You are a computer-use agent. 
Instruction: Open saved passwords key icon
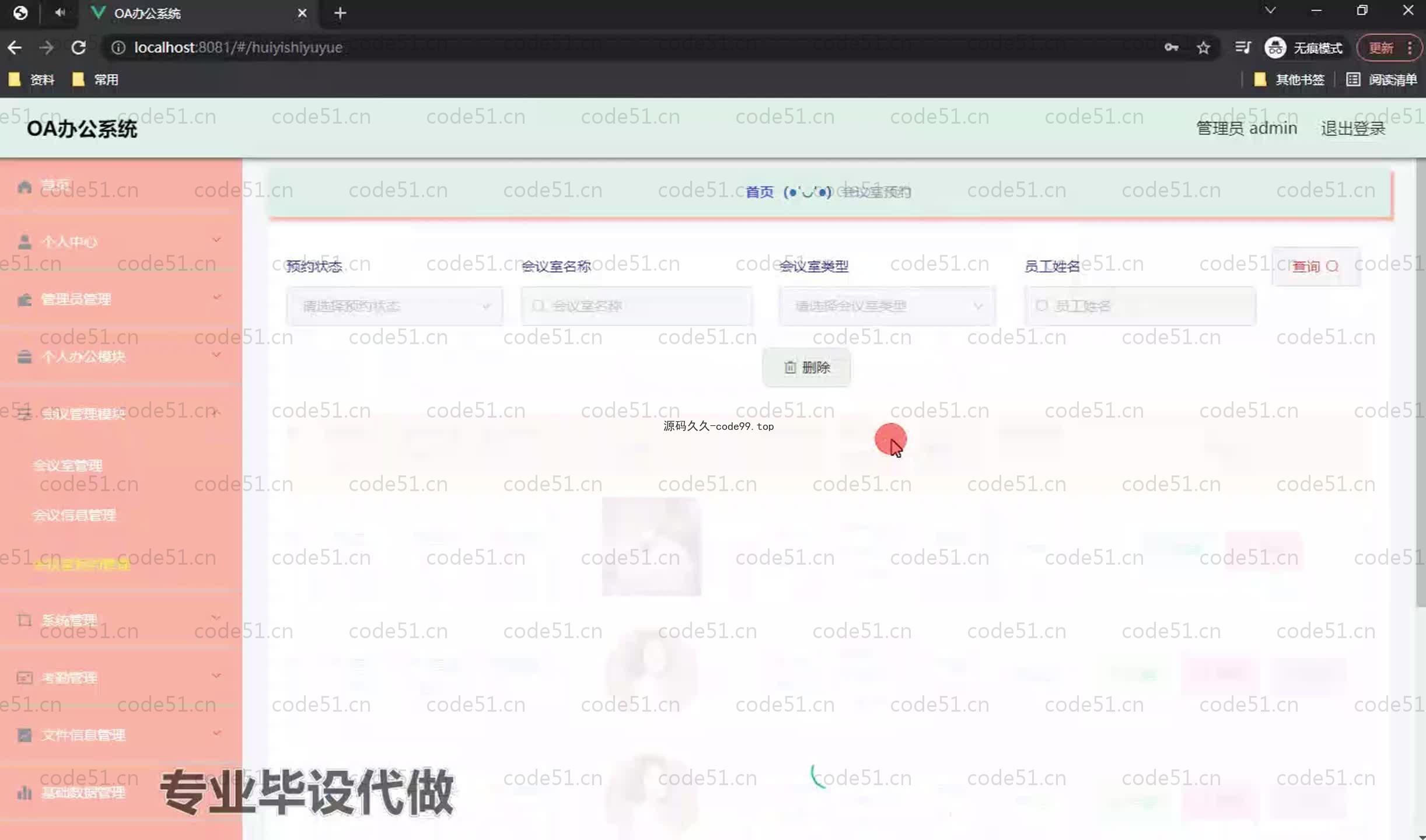pos(1171,48)
